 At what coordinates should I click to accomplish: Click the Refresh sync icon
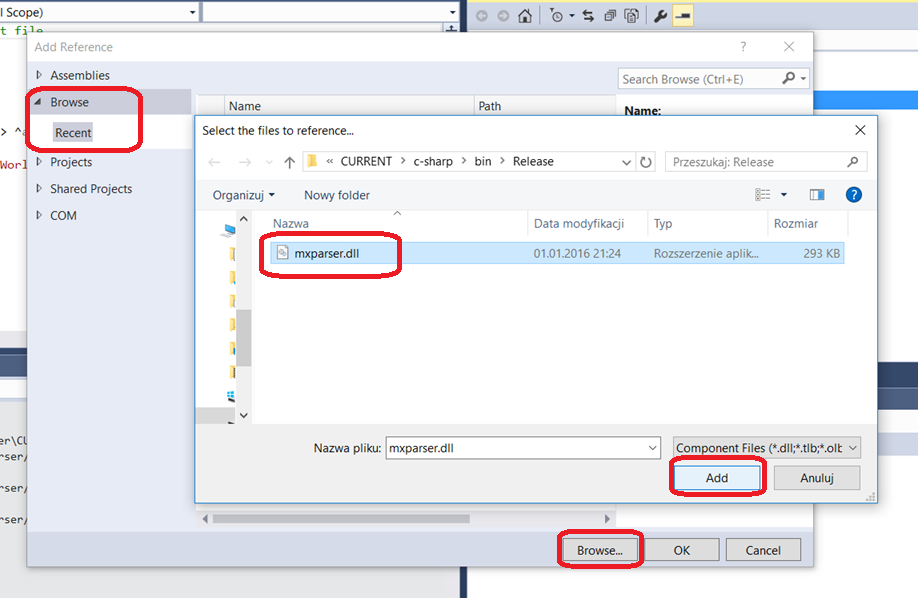click(x=588, y=15)
